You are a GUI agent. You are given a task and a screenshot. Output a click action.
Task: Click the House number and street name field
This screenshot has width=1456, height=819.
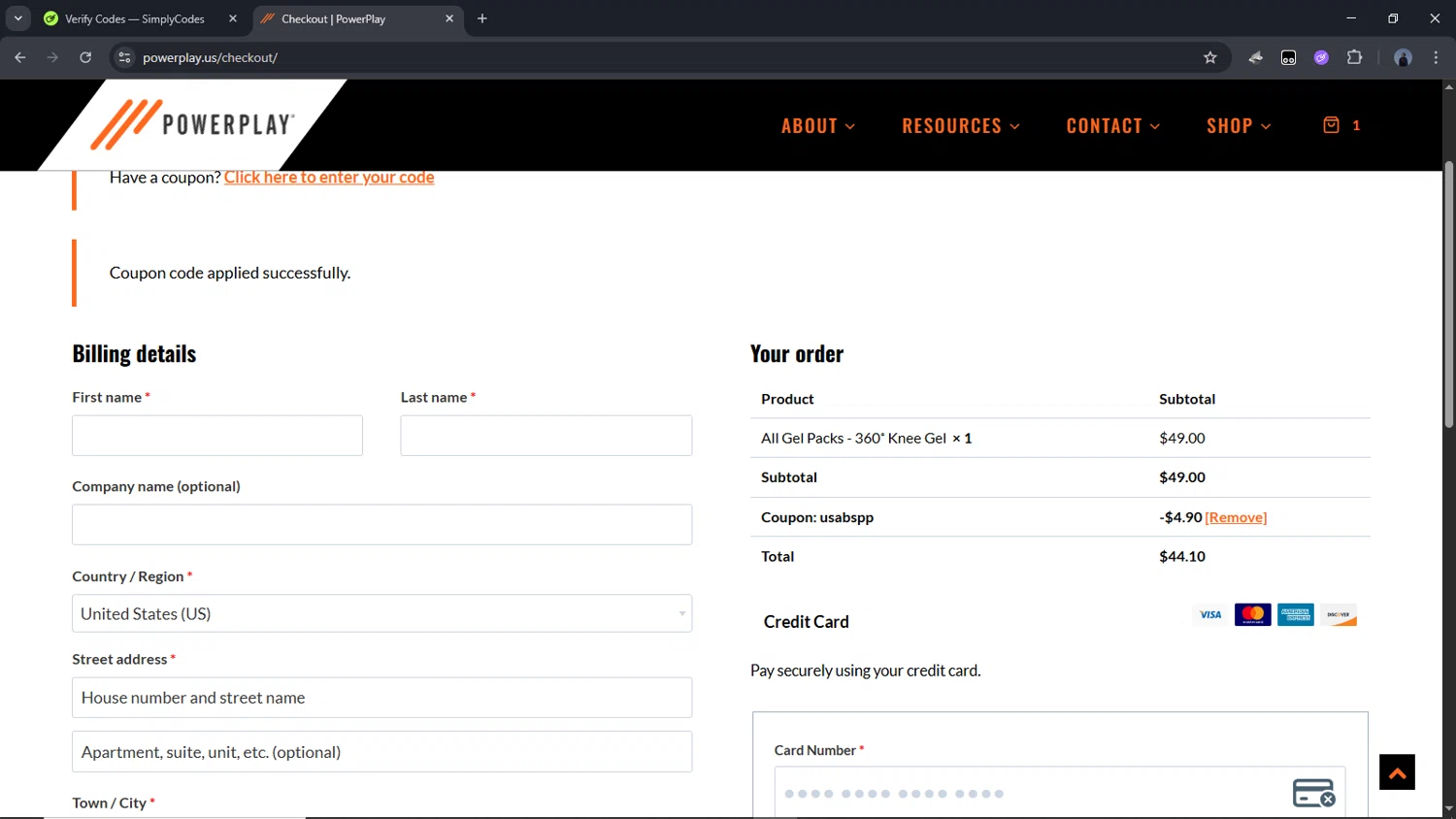381,698
